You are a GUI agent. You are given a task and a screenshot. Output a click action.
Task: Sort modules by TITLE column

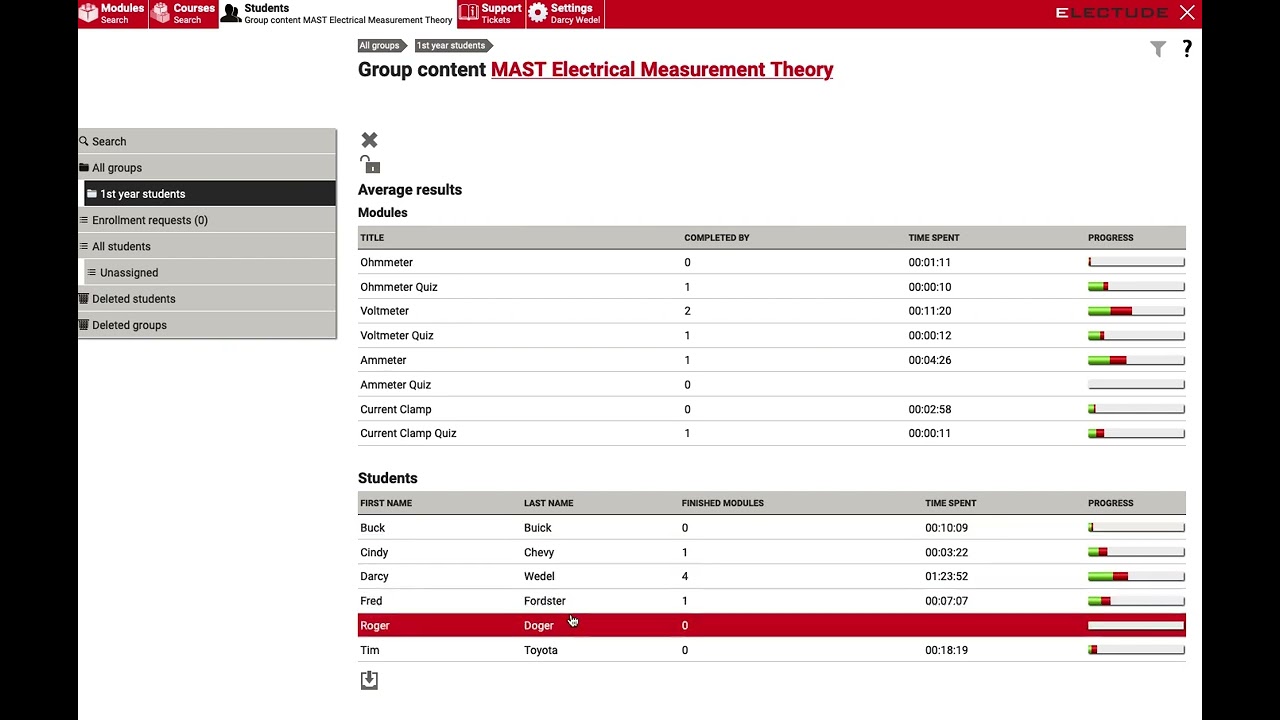point(372,238)
